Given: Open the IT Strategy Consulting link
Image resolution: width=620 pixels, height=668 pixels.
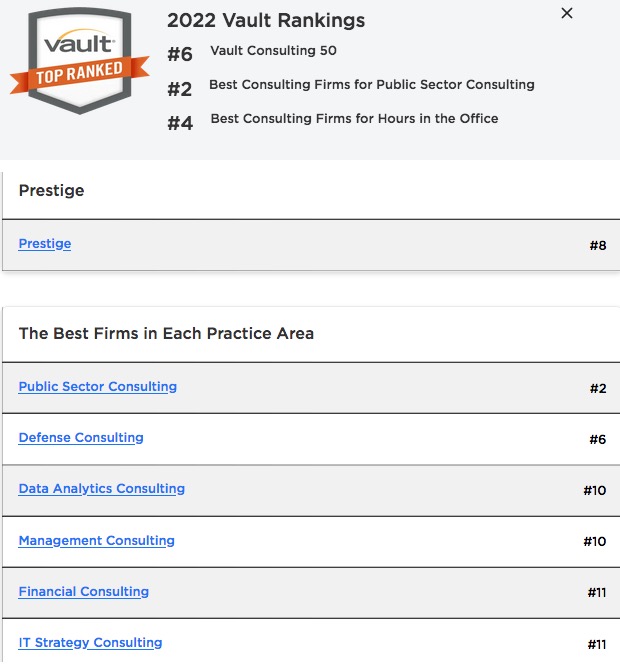Looking at the screenshot, I should coord(90,643).
